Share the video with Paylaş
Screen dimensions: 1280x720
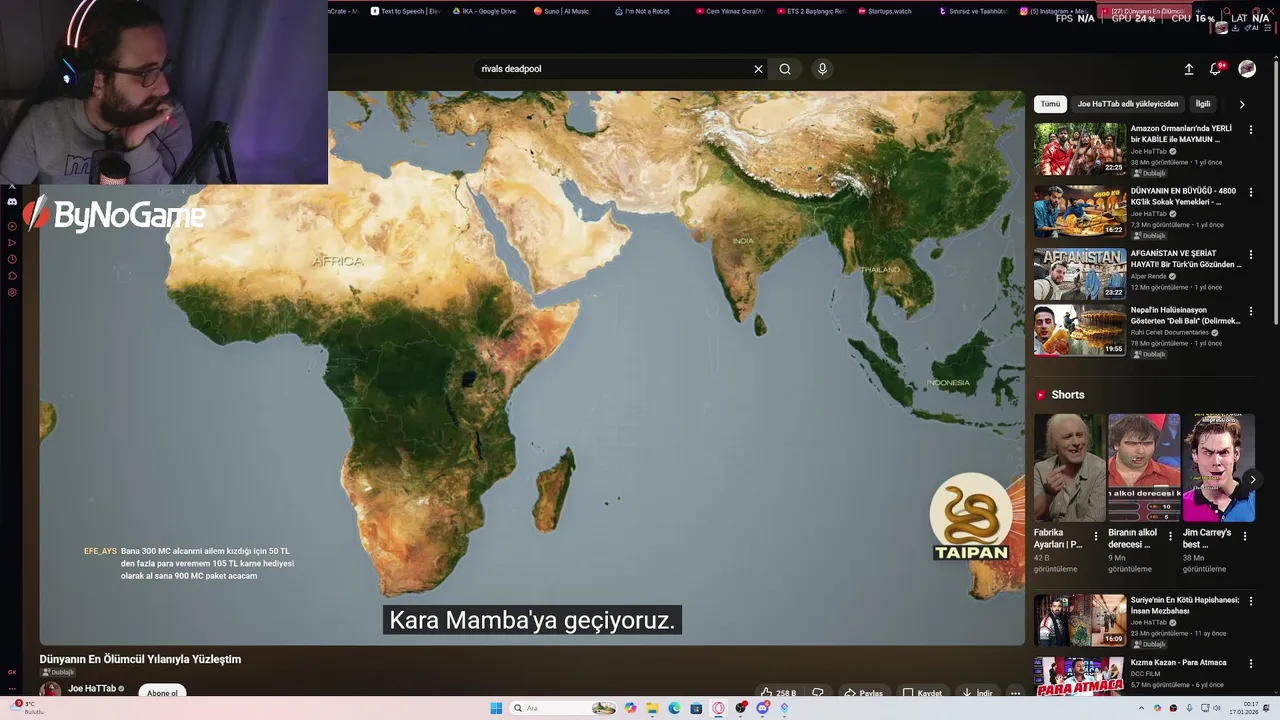click(x=864, y=693)
